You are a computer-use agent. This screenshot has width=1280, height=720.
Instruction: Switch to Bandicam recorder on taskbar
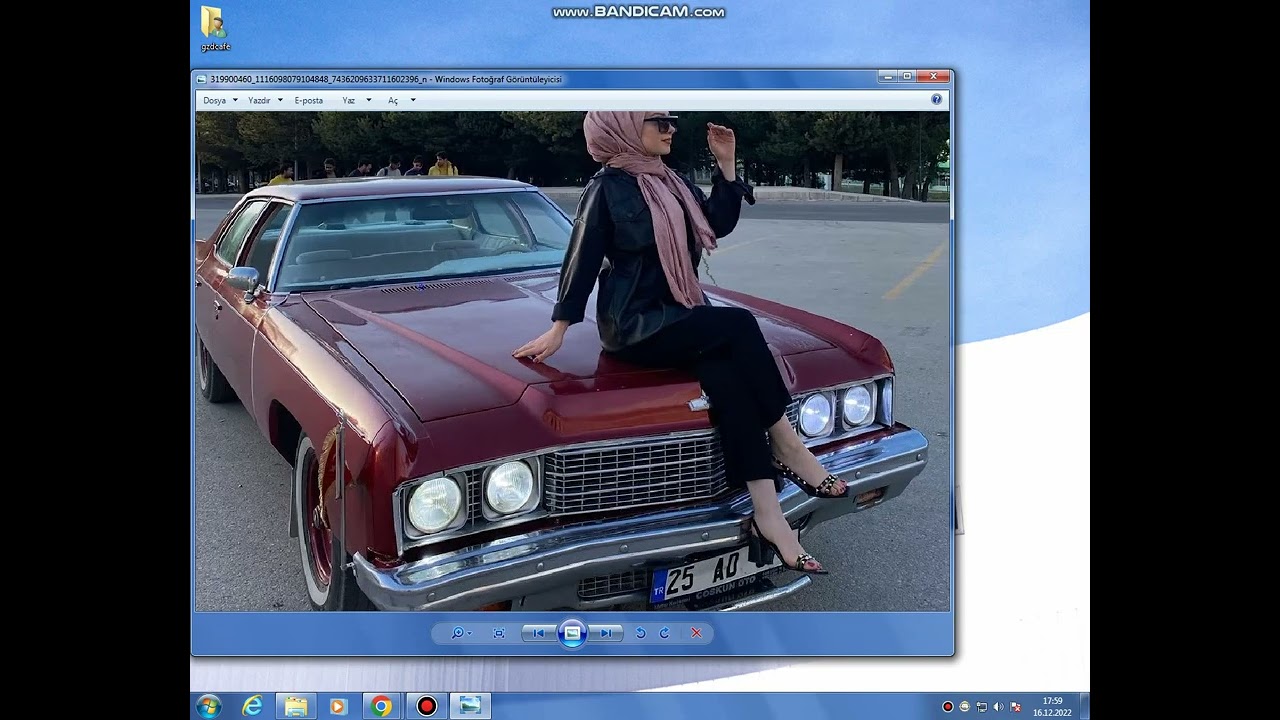[x=427, y=706]
